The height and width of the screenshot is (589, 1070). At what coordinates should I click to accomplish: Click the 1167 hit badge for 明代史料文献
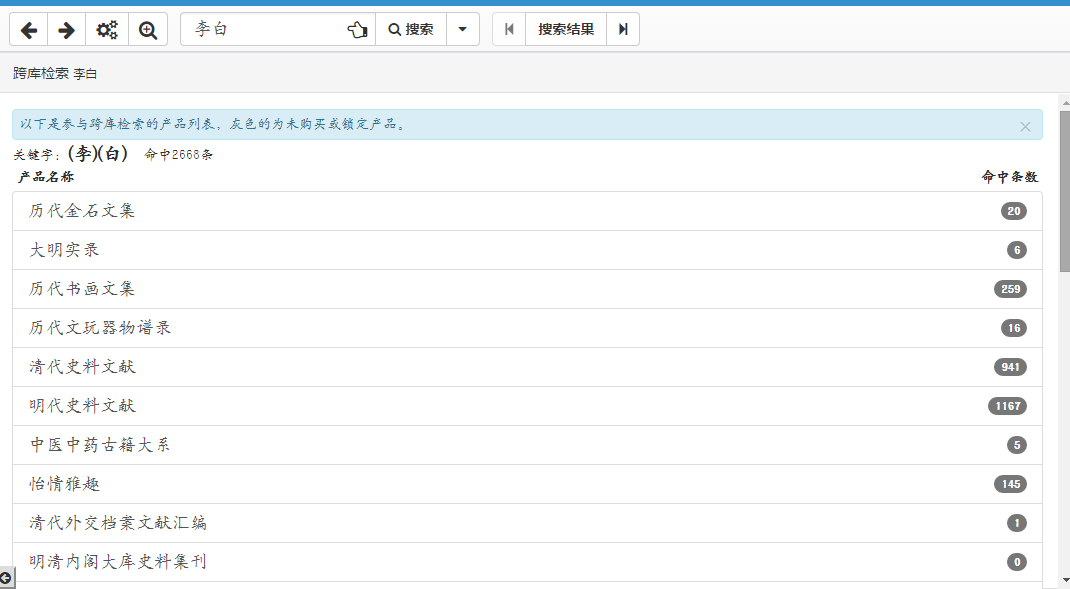(1007, 406)
